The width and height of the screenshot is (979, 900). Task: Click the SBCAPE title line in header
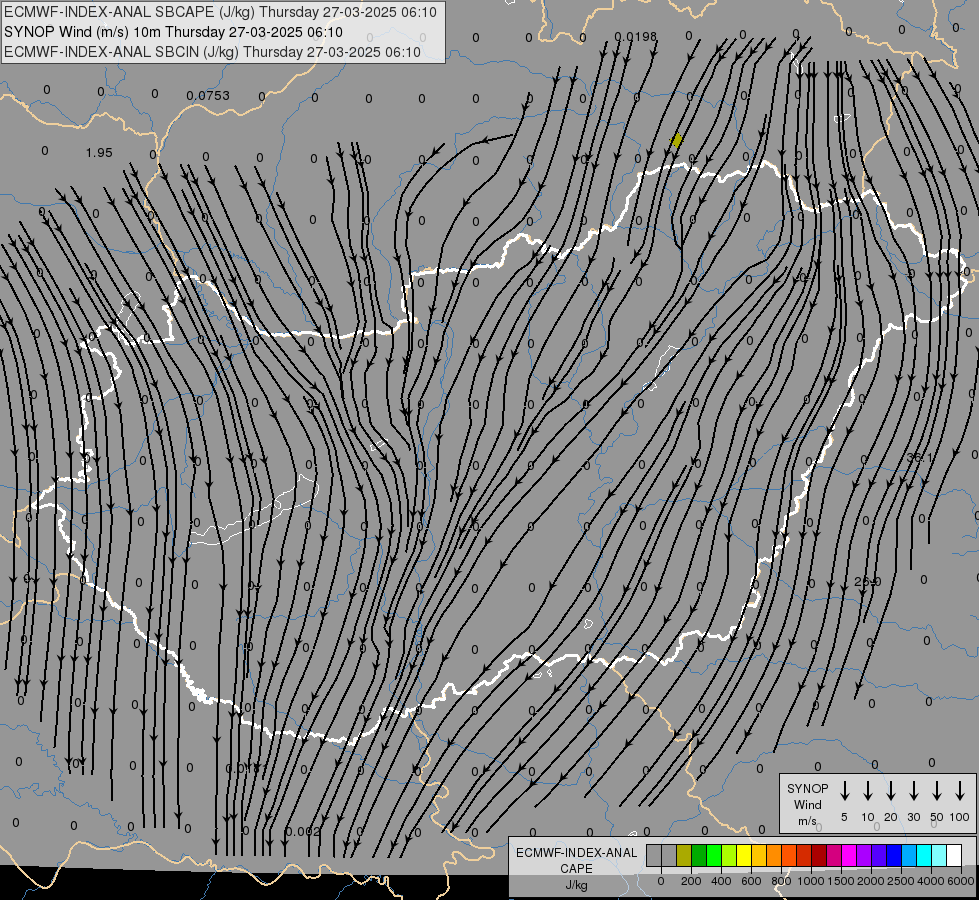point(220,12)
